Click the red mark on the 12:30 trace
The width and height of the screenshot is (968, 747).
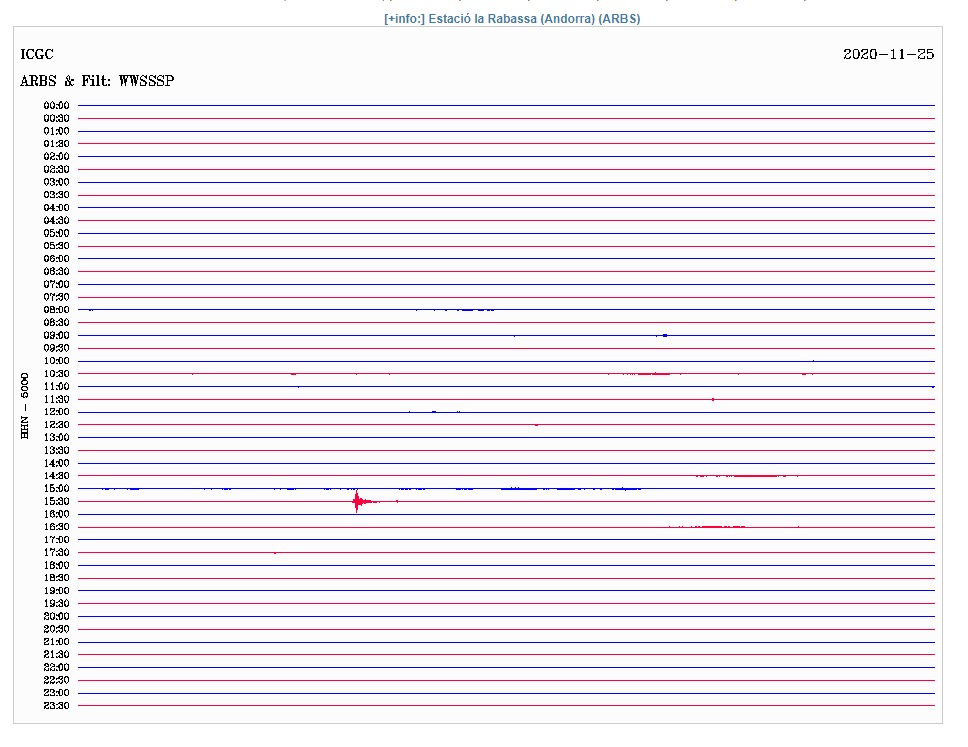coord(536,425)
